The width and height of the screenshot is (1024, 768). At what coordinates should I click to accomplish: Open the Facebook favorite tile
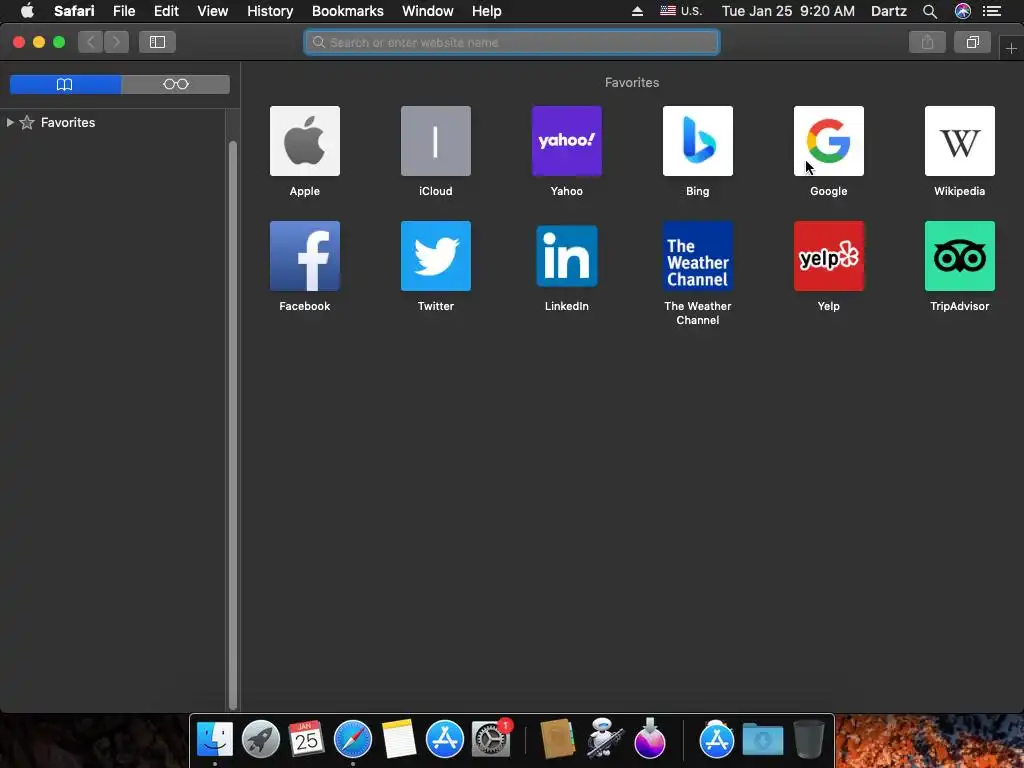tap(304, 256)
